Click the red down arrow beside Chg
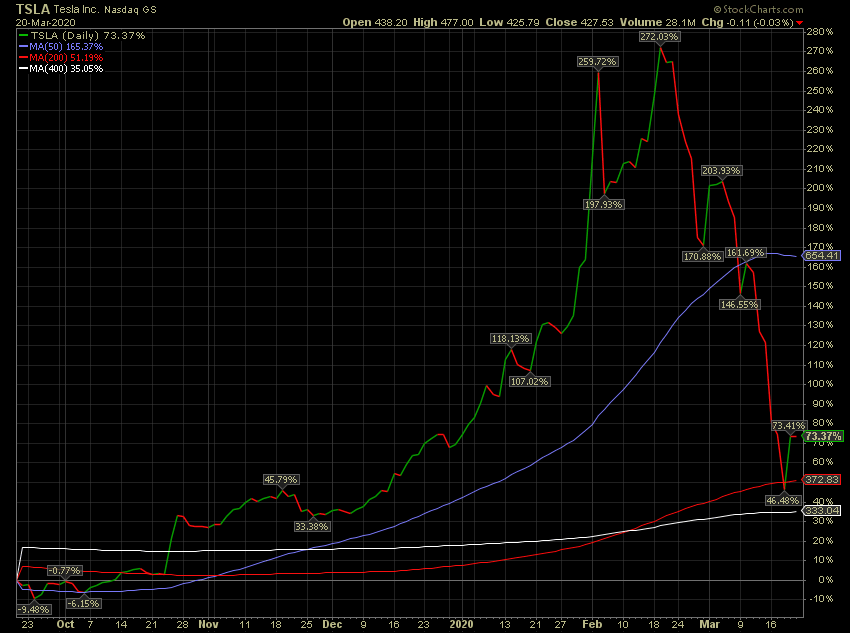850x633 pixels. (800, 23)
